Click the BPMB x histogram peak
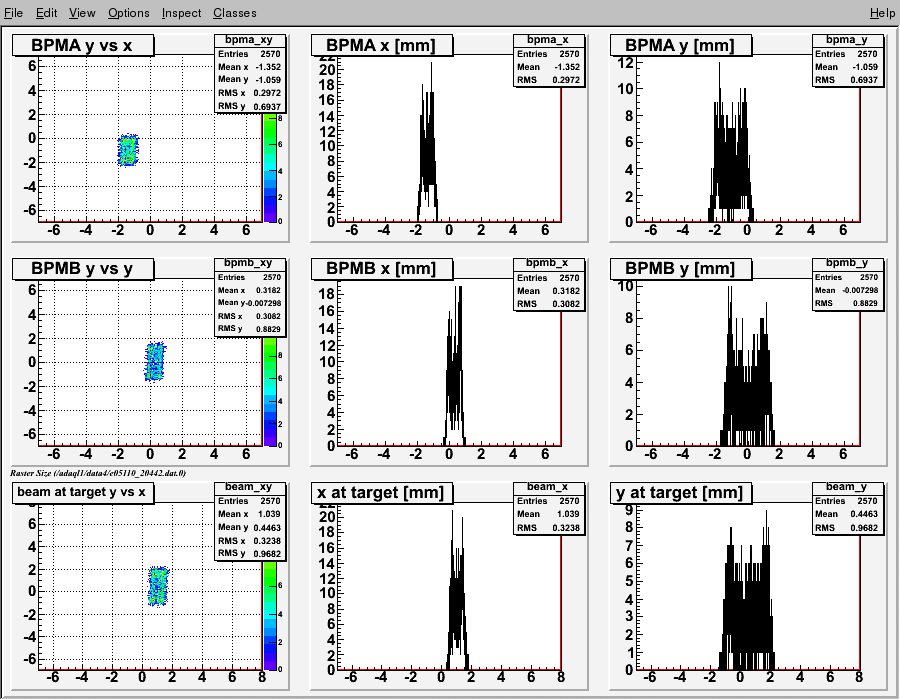Image resolution: width=900 pixels, height=700 pixels. 455,366
